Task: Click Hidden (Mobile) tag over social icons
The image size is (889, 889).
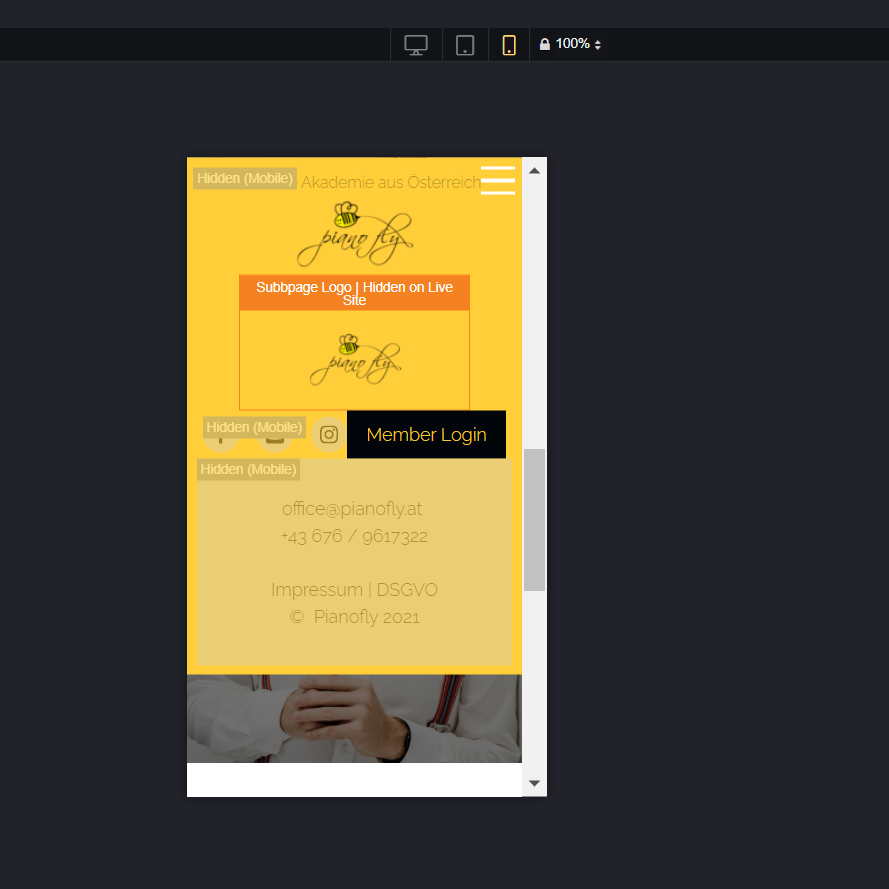Action: pyautogui.click(x=254, y=427)
